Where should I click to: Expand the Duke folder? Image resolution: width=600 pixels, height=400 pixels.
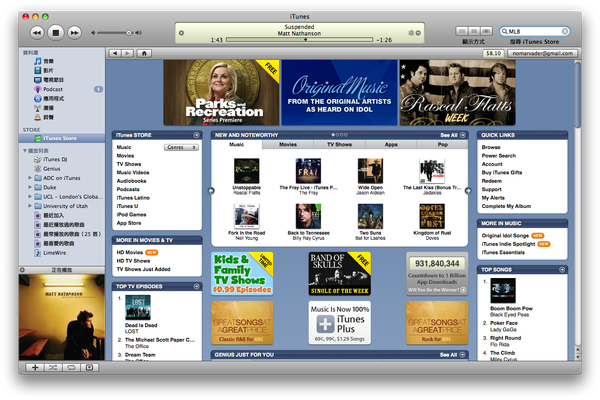click(30, 187)
